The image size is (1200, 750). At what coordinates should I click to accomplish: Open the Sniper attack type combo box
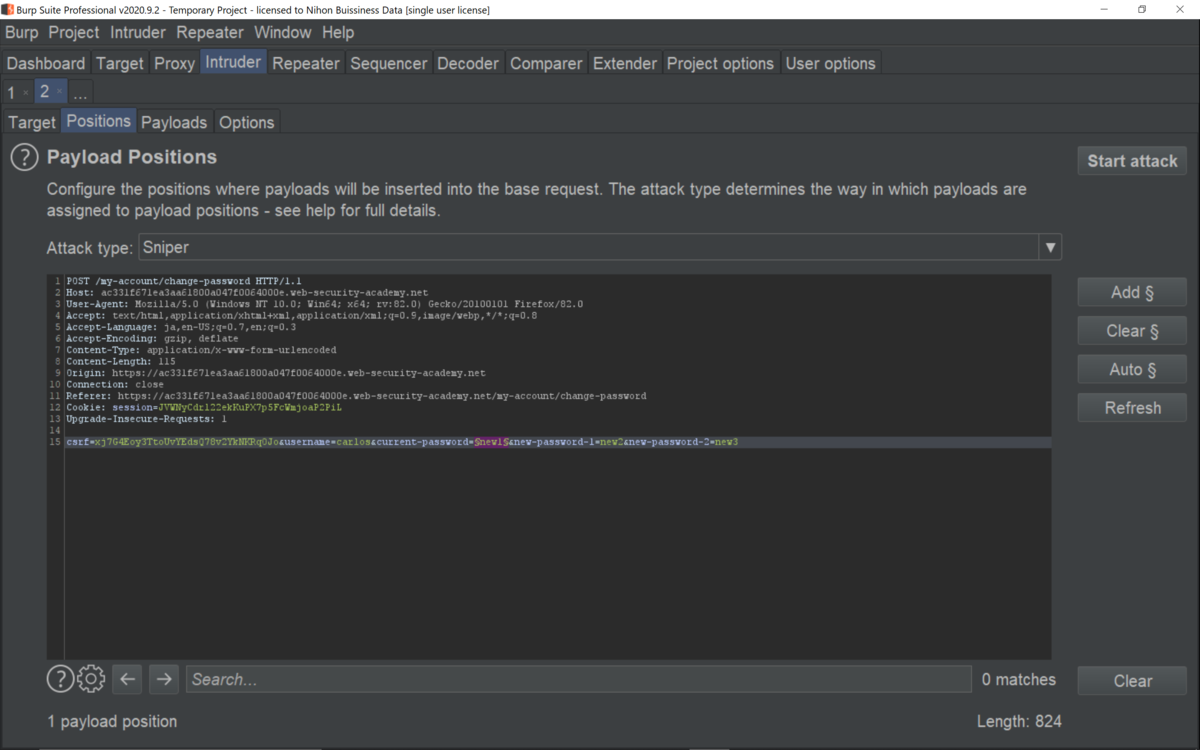(598, 247)
